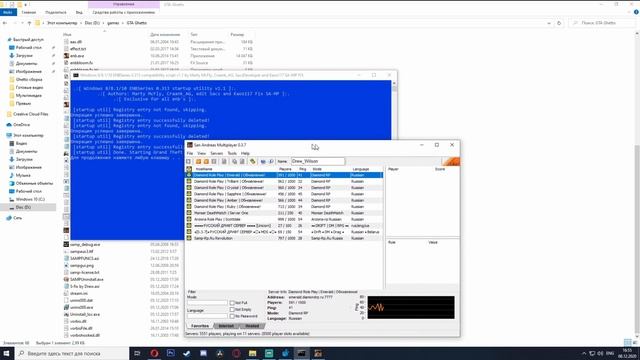Select the enb.exe file
Image resolution: width=640 pixels, height=360 pixels.
tap(77, 56)
